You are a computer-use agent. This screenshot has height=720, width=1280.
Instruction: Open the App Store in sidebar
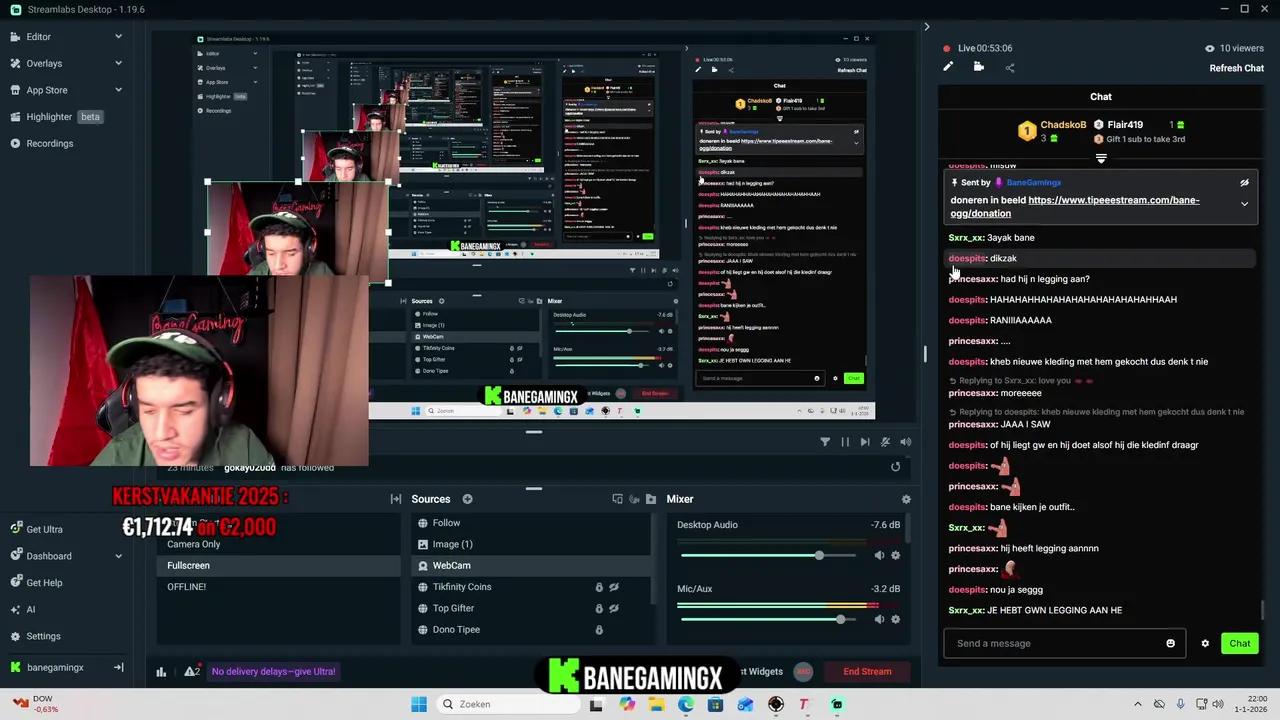[47, 90]
